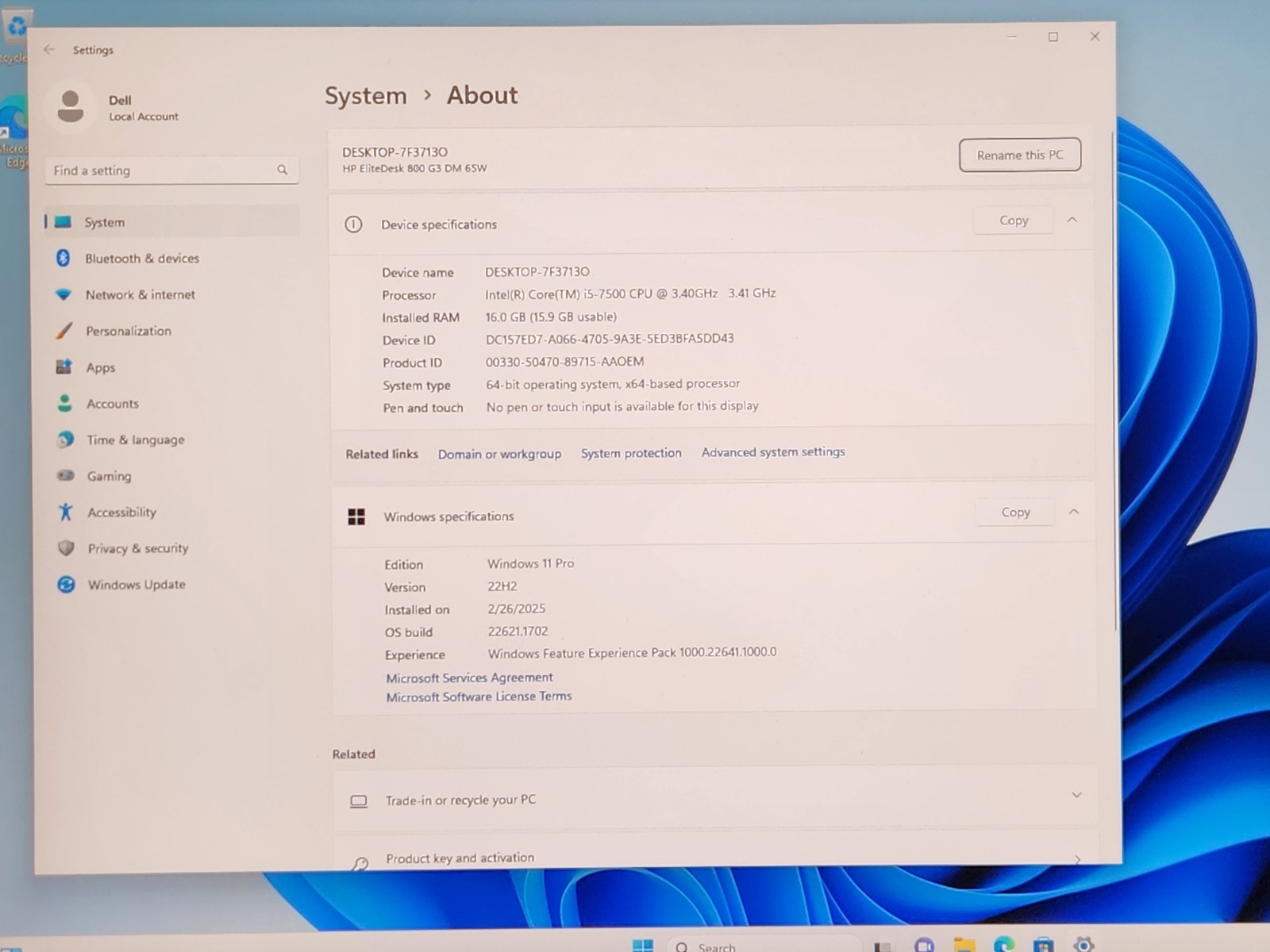Open the Start menu from the taskbar
The height and width of the screenshot is (952, 1270).
tap(642, 945)
